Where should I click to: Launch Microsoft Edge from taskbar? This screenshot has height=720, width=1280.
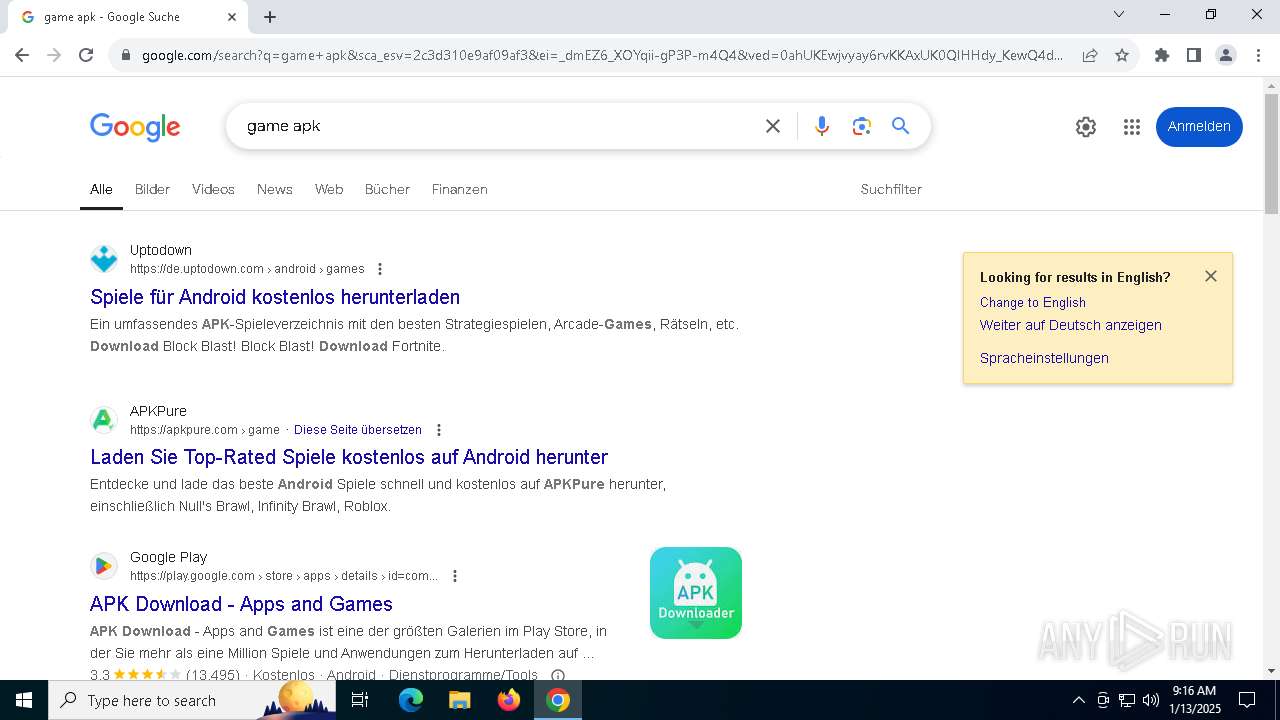(411, 700)
